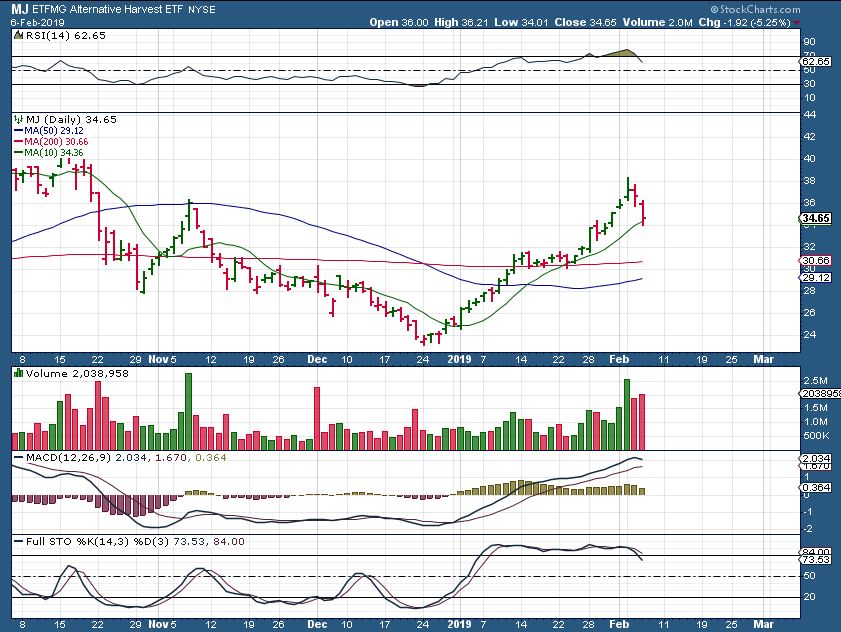841x632 pixels.
Task: Click the 29.12 moving average tag on right axis
Action: [x=817, y=278]
